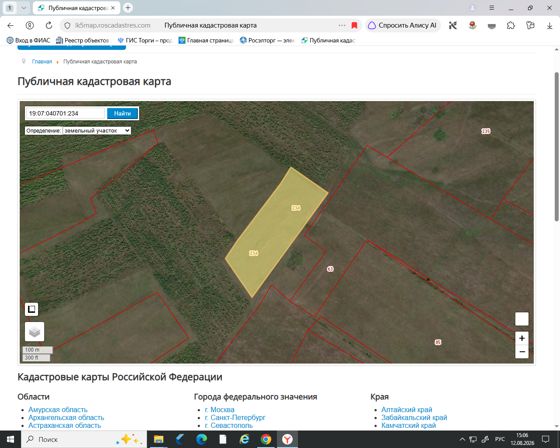560x448 pixels.
Task: Open Internet Explorer from the taskbar
Action: pos(244,439)
